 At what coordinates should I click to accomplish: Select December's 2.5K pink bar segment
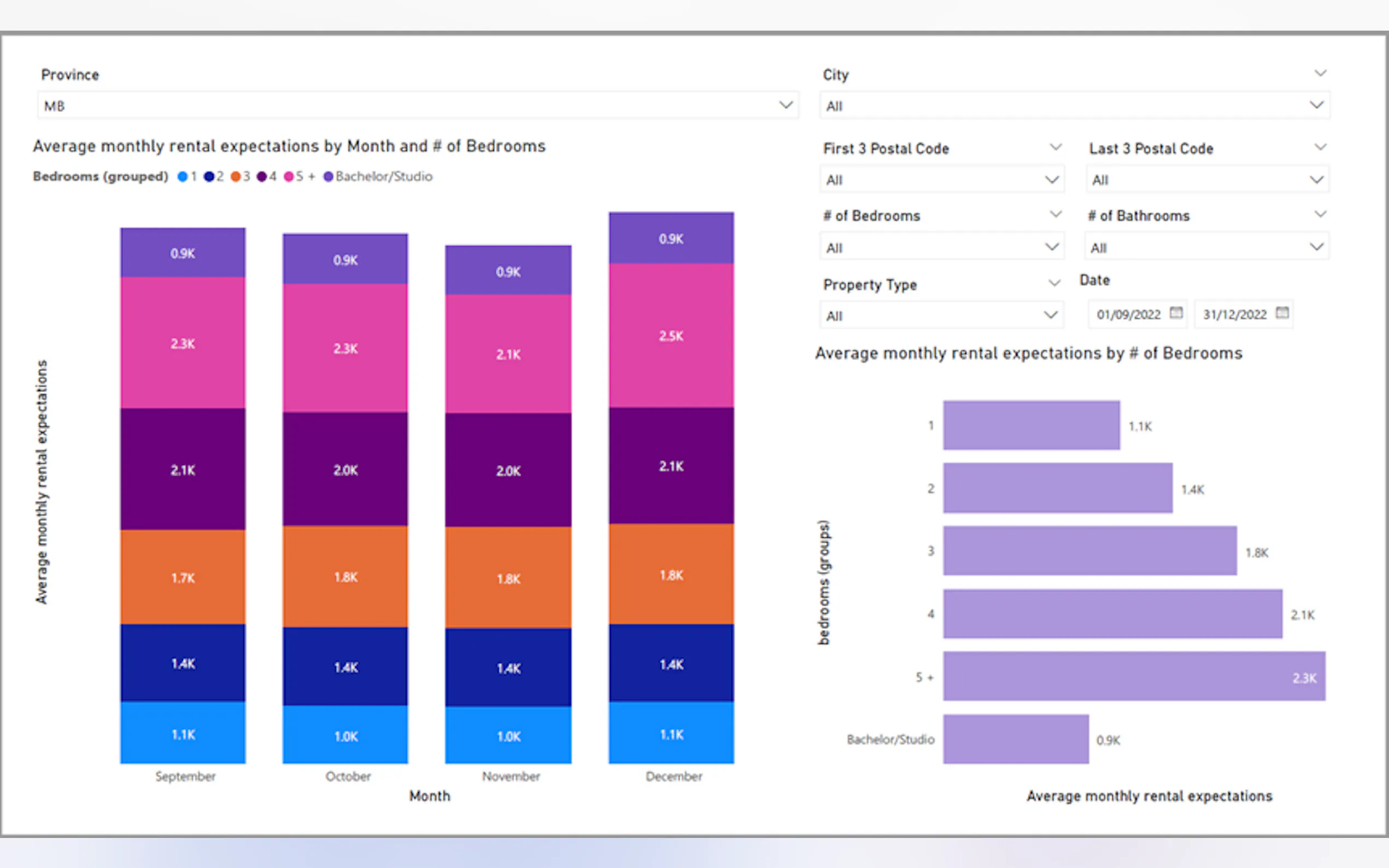[x=670, y=336]
